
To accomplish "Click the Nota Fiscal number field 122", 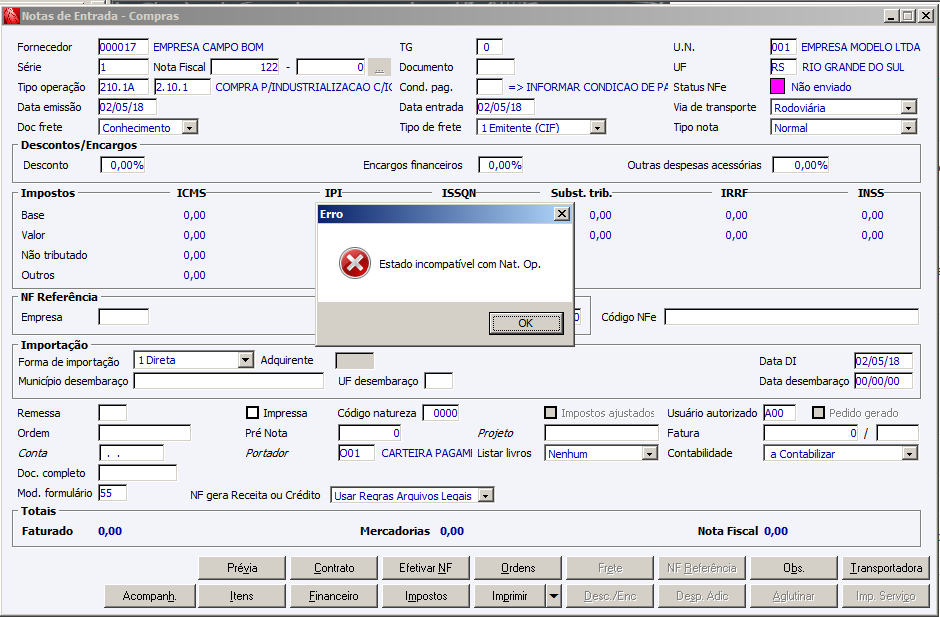I will (x=245, y=67).
